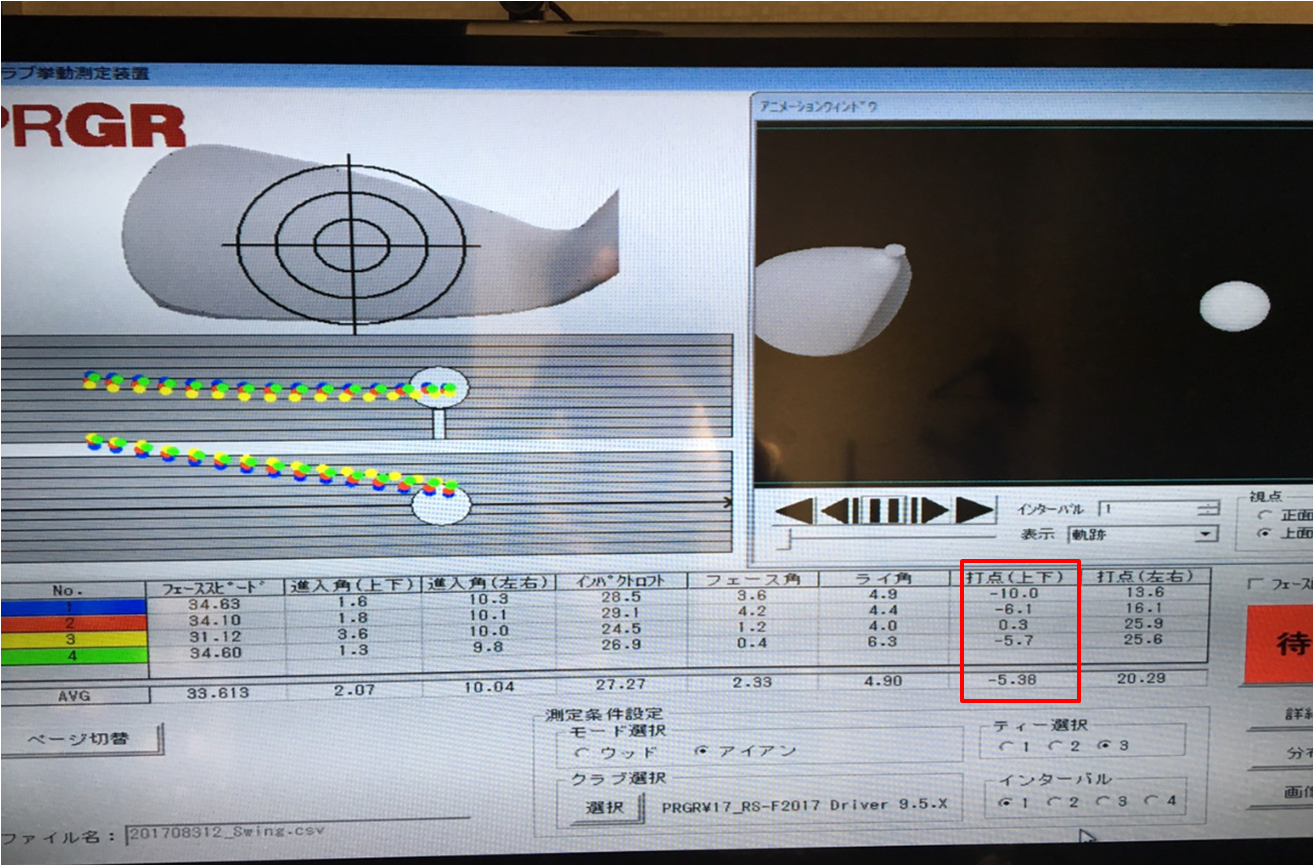
Task: Step animation forward one frame
Action: [929, 511]
